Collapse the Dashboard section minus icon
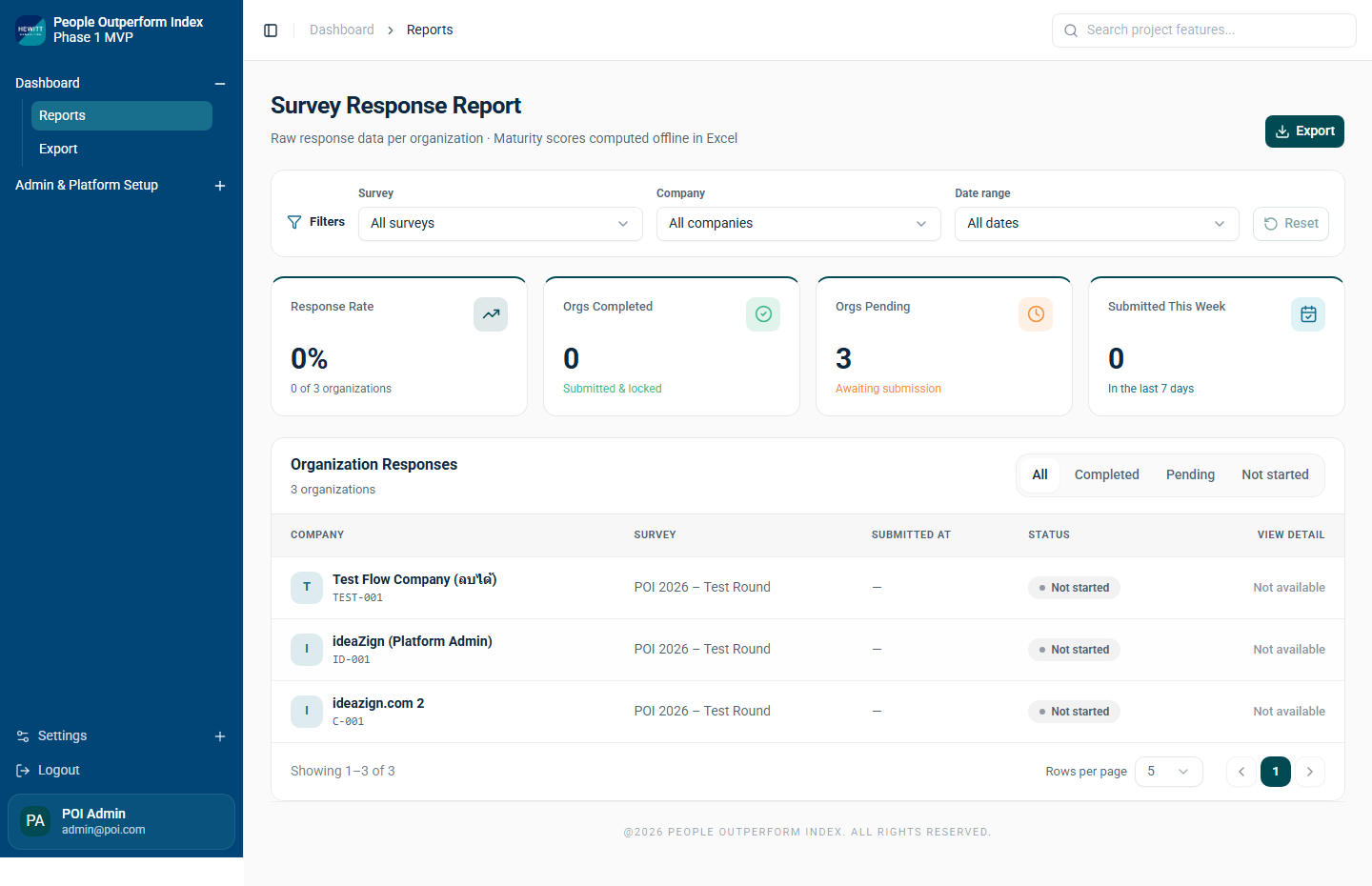This screenshot has height=886, width=1372. (220, 84)
